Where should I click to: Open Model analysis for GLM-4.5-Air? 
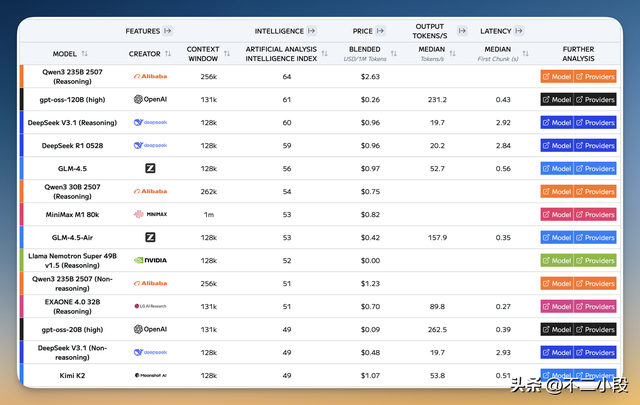tap(557, 237)
